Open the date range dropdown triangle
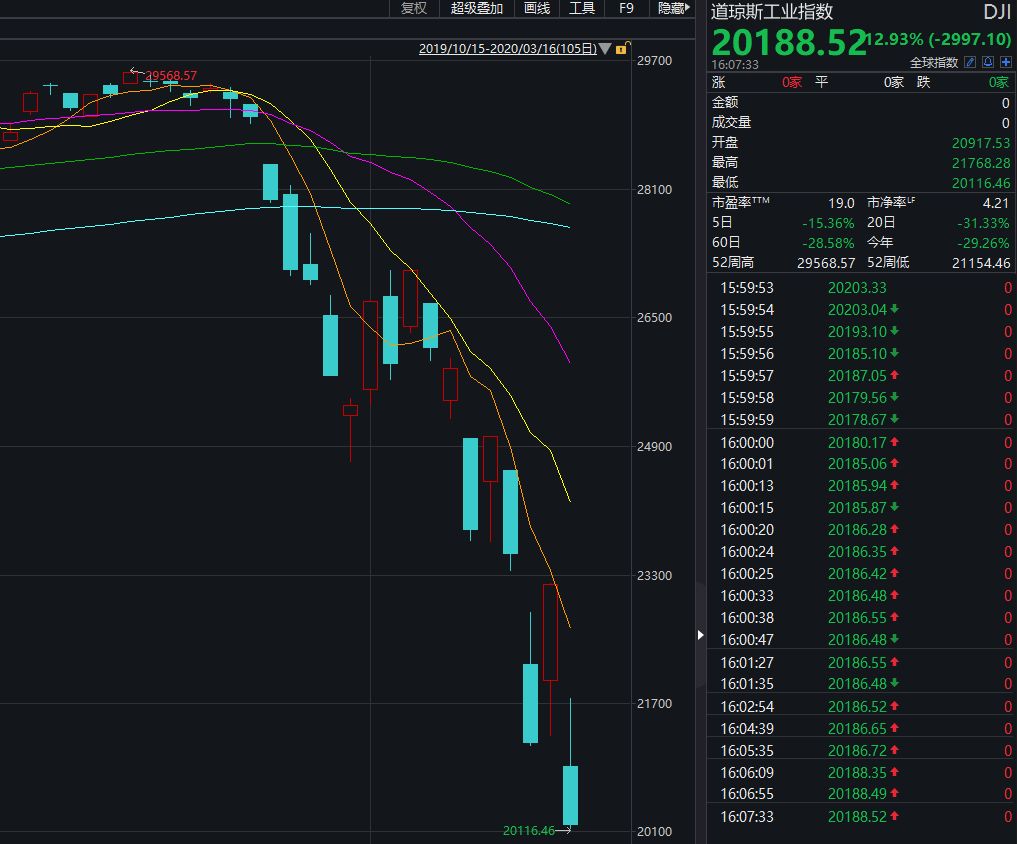This screenshot has height=844, width=1017. (605, 49)
